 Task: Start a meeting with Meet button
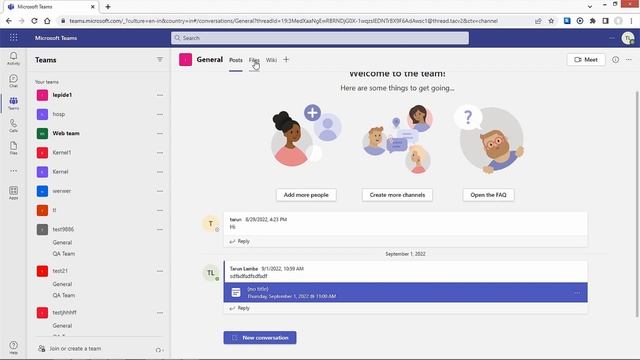(x=586, y=60)
